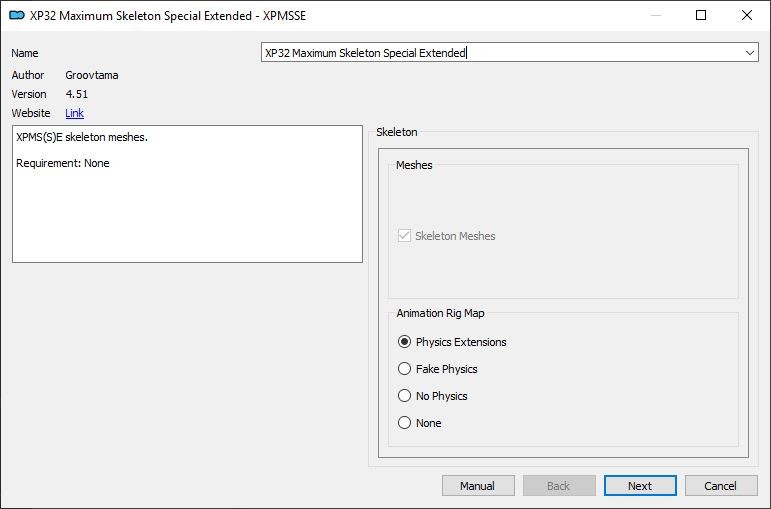Open the Website Link

tap(74, 113)
